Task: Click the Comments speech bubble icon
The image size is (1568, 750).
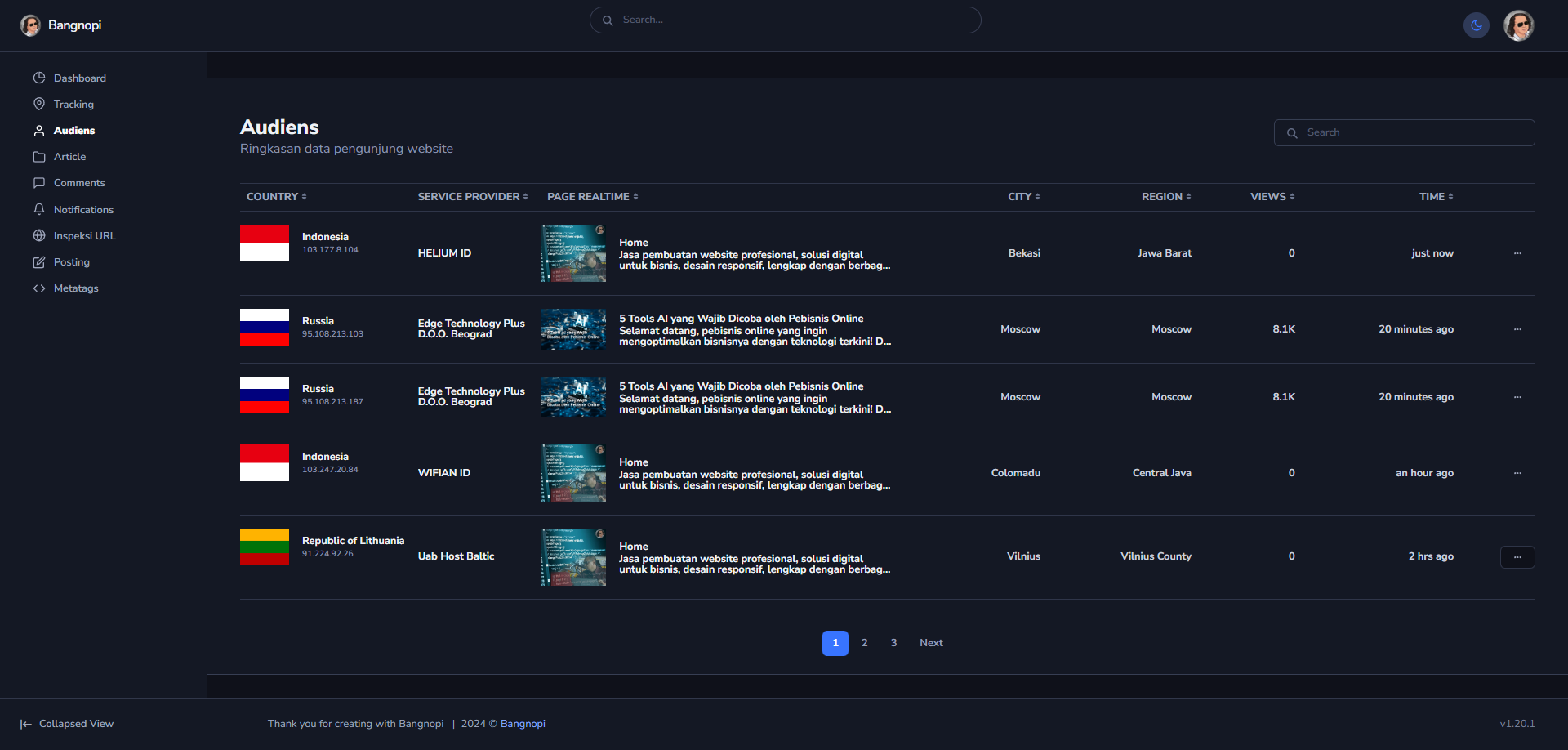Action: point(39,183)
